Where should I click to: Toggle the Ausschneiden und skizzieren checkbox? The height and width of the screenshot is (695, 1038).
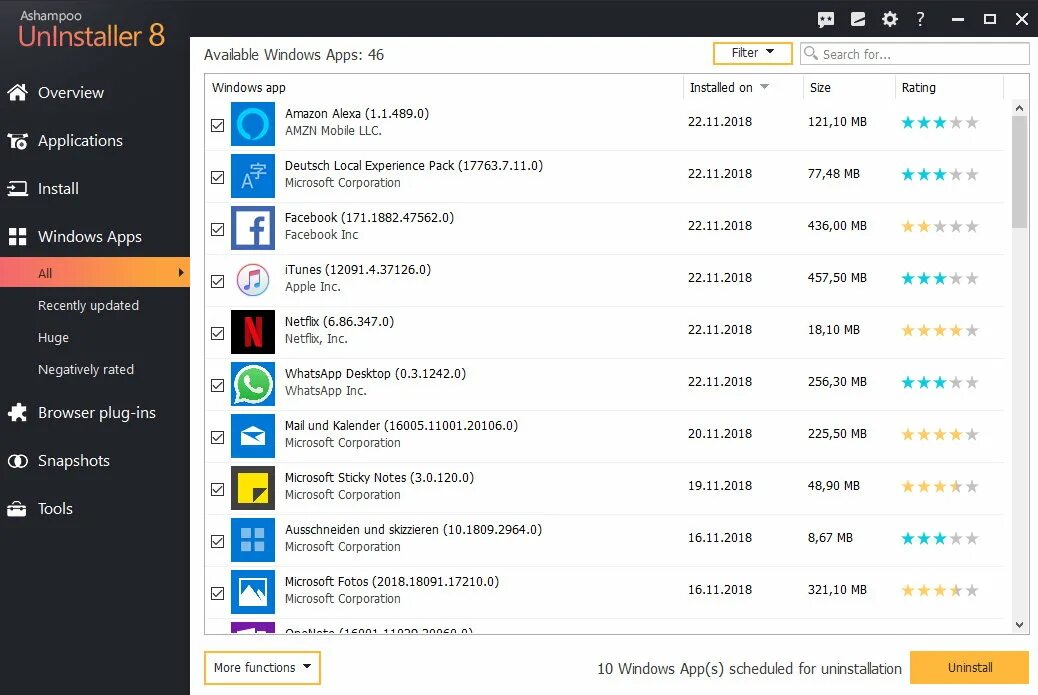(217, 541)
